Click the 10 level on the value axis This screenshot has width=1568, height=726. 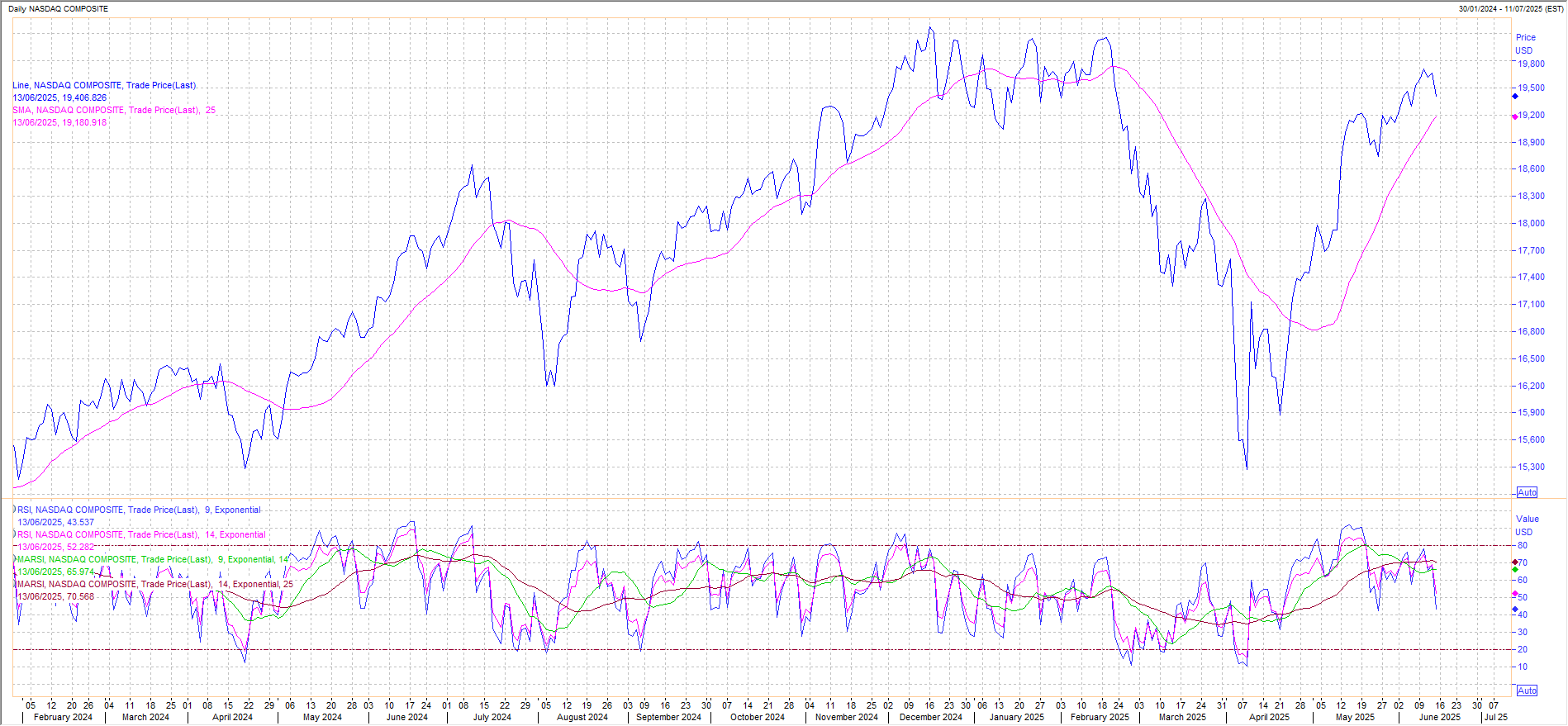tap(1523, 667)
